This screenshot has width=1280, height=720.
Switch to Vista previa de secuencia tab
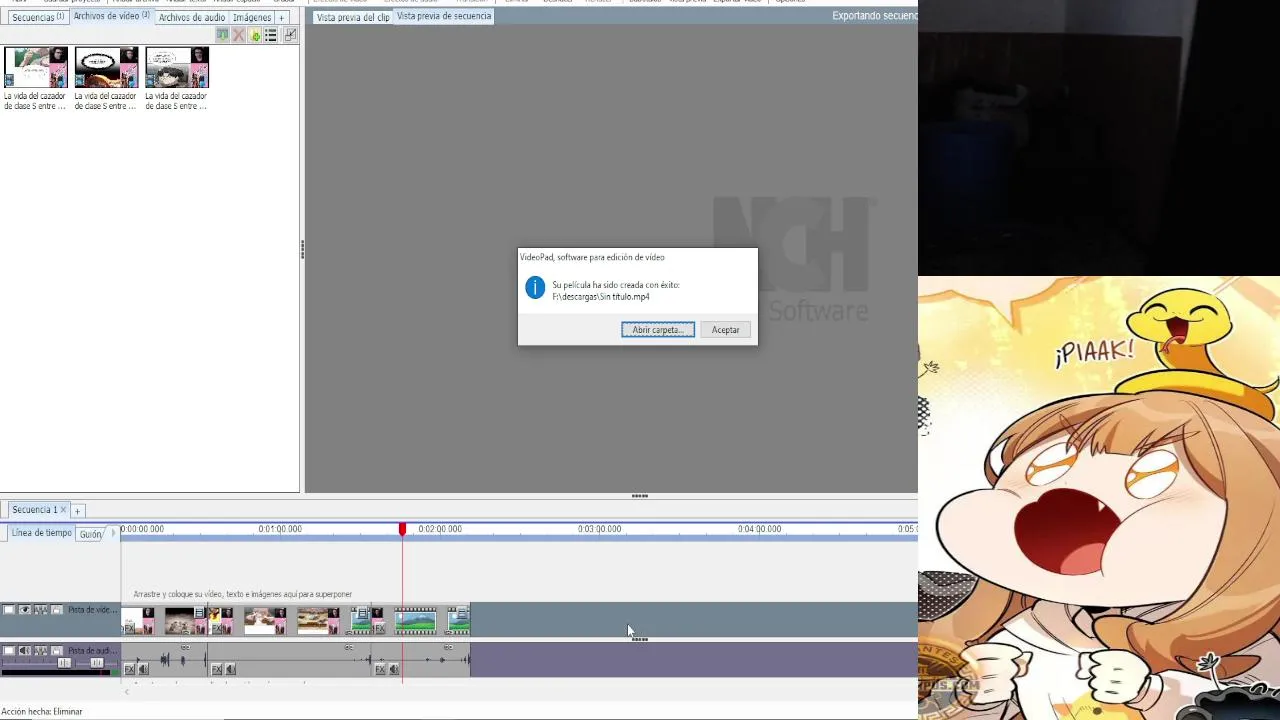coord(444,16)
